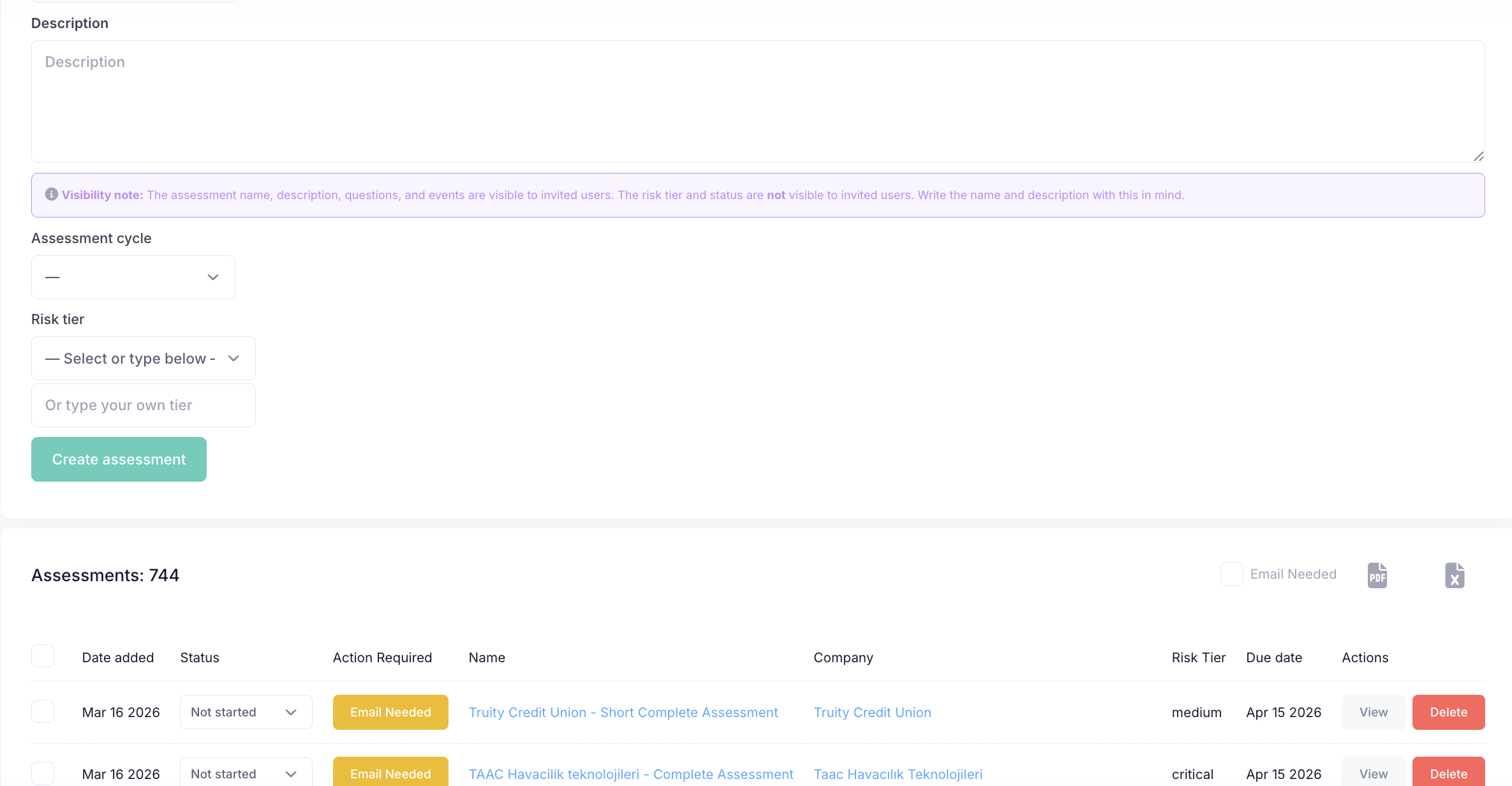
Task: Click Email Needed badge for Truity row
Action: click(390, 712)
